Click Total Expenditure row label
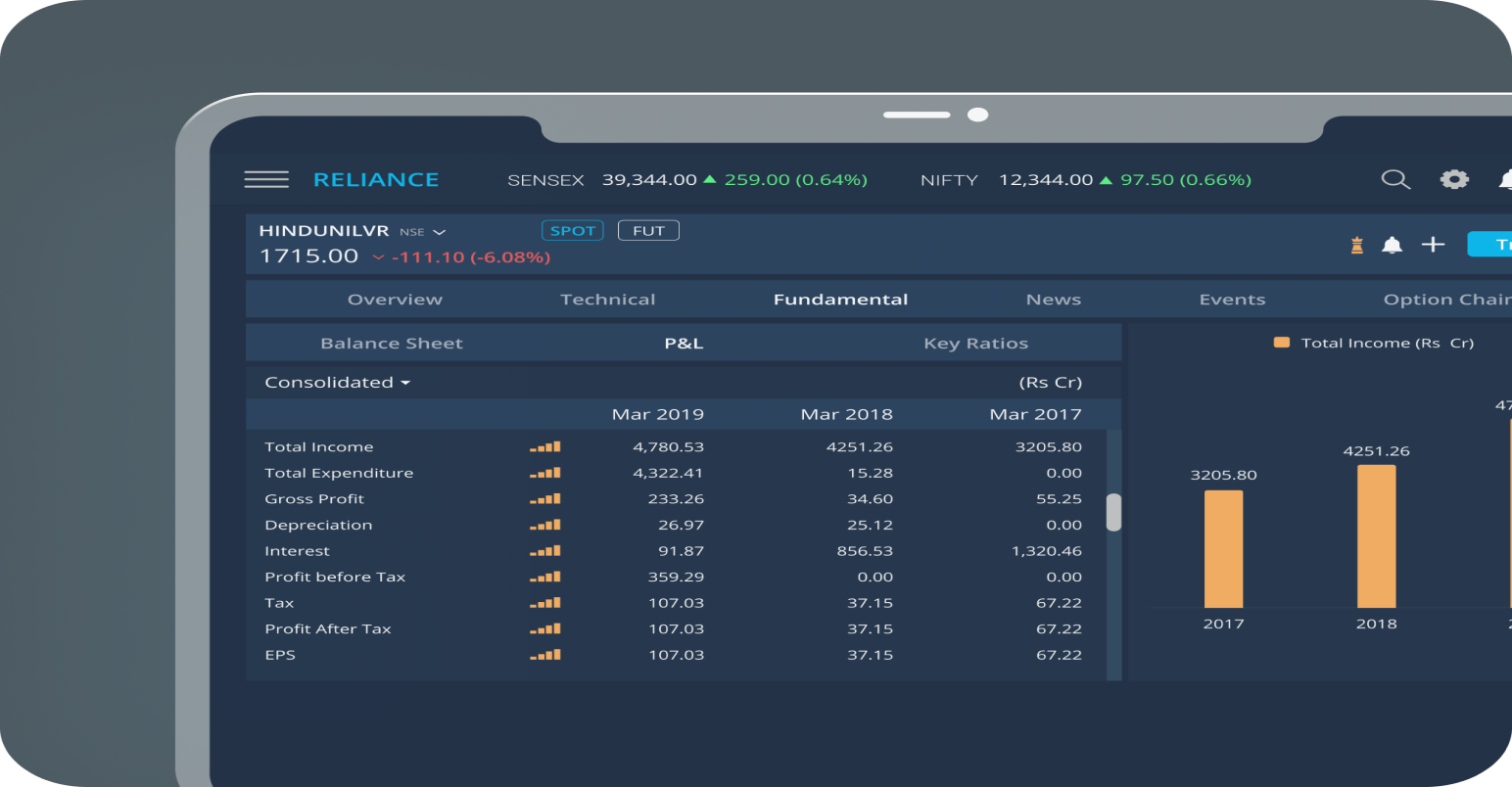Viewport: 1512px width, 787px height. [x=339, y=473]
